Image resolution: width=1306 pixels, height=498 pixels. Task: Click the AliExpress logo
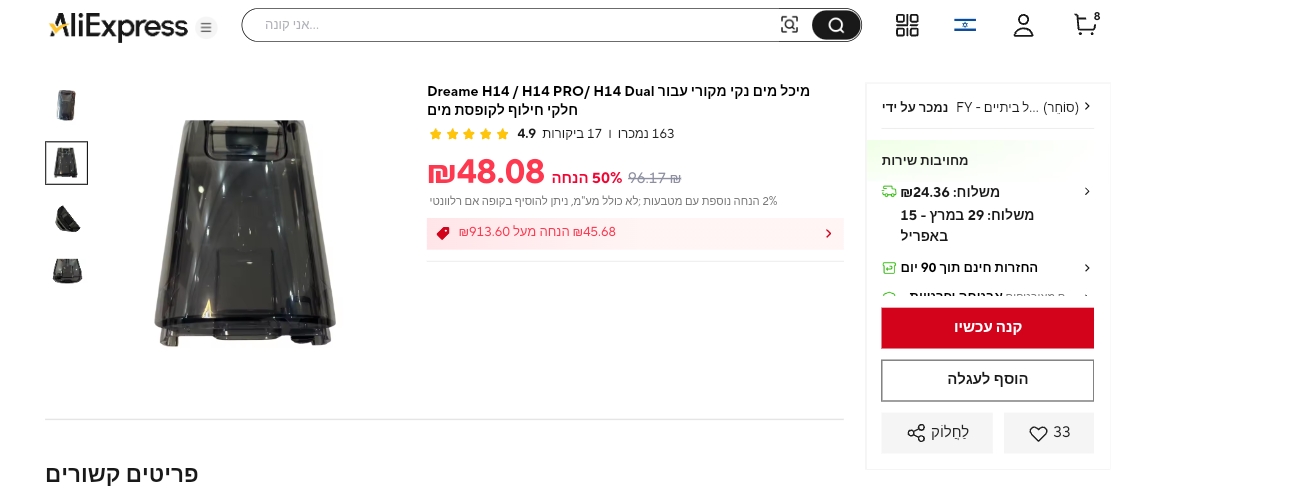(118, 26)
